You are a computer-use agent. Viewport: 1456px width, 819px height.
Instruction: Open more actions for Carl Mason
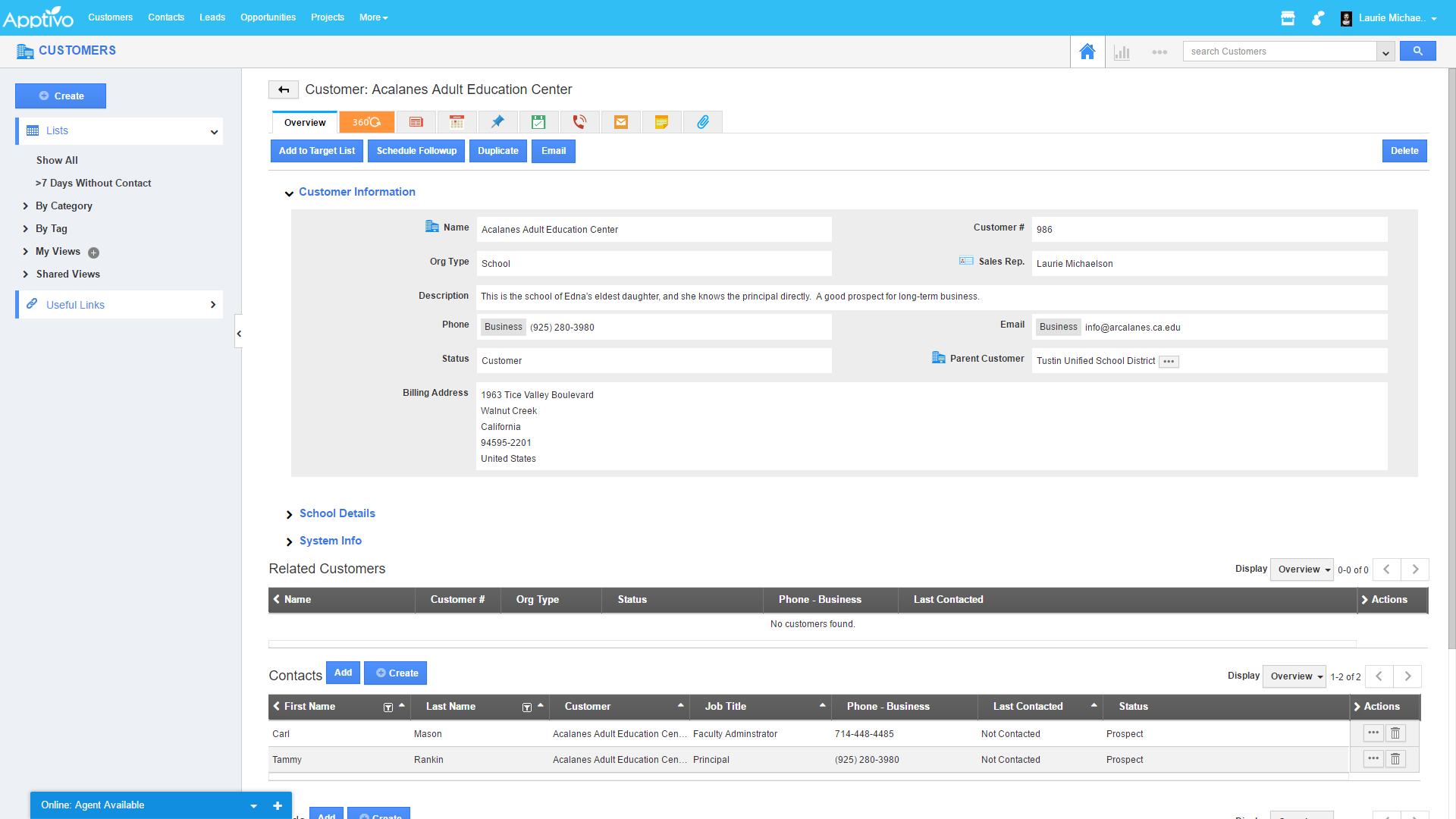[1373, 733]
